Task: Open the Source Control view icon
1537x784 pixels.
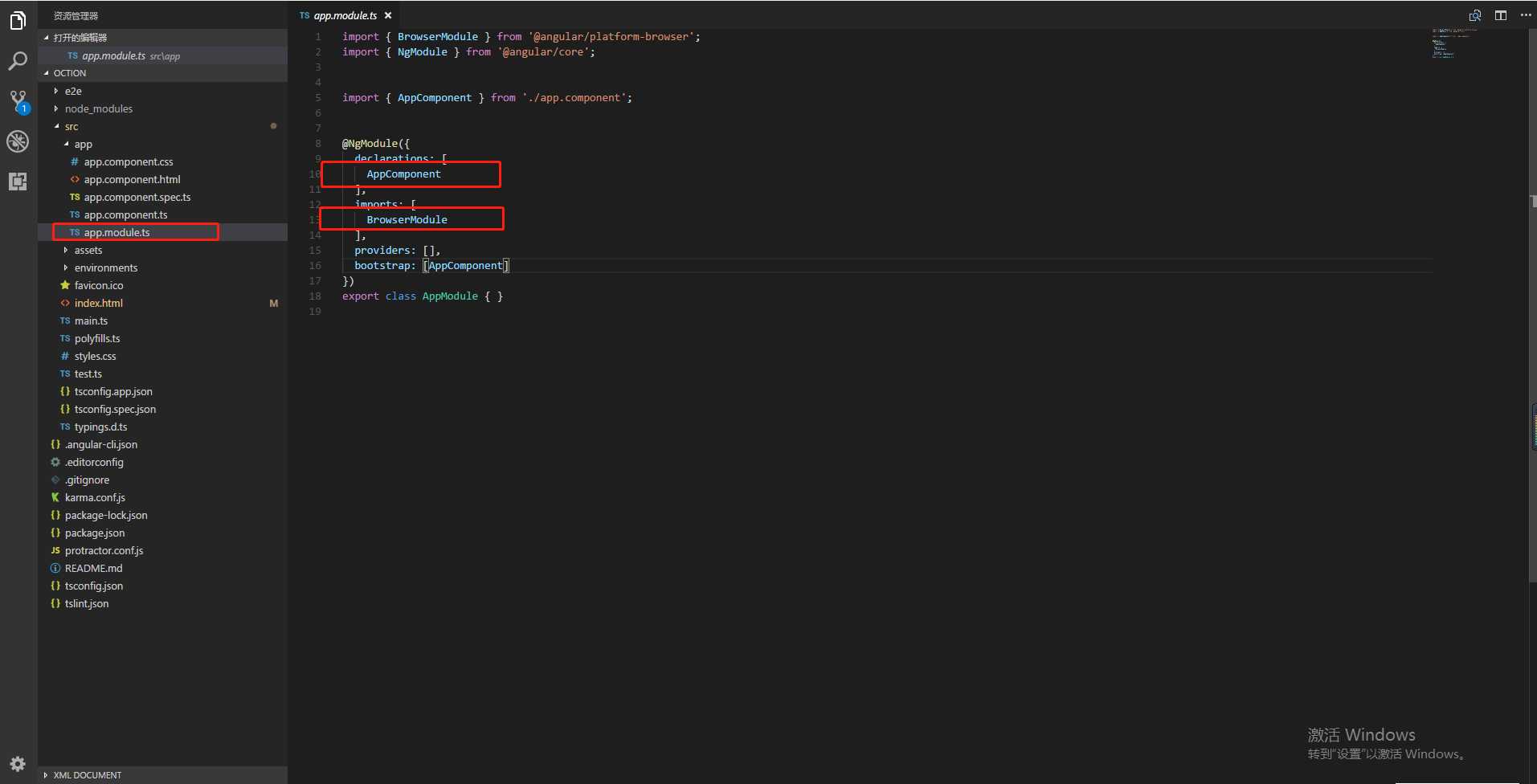Action: (18, 101)
